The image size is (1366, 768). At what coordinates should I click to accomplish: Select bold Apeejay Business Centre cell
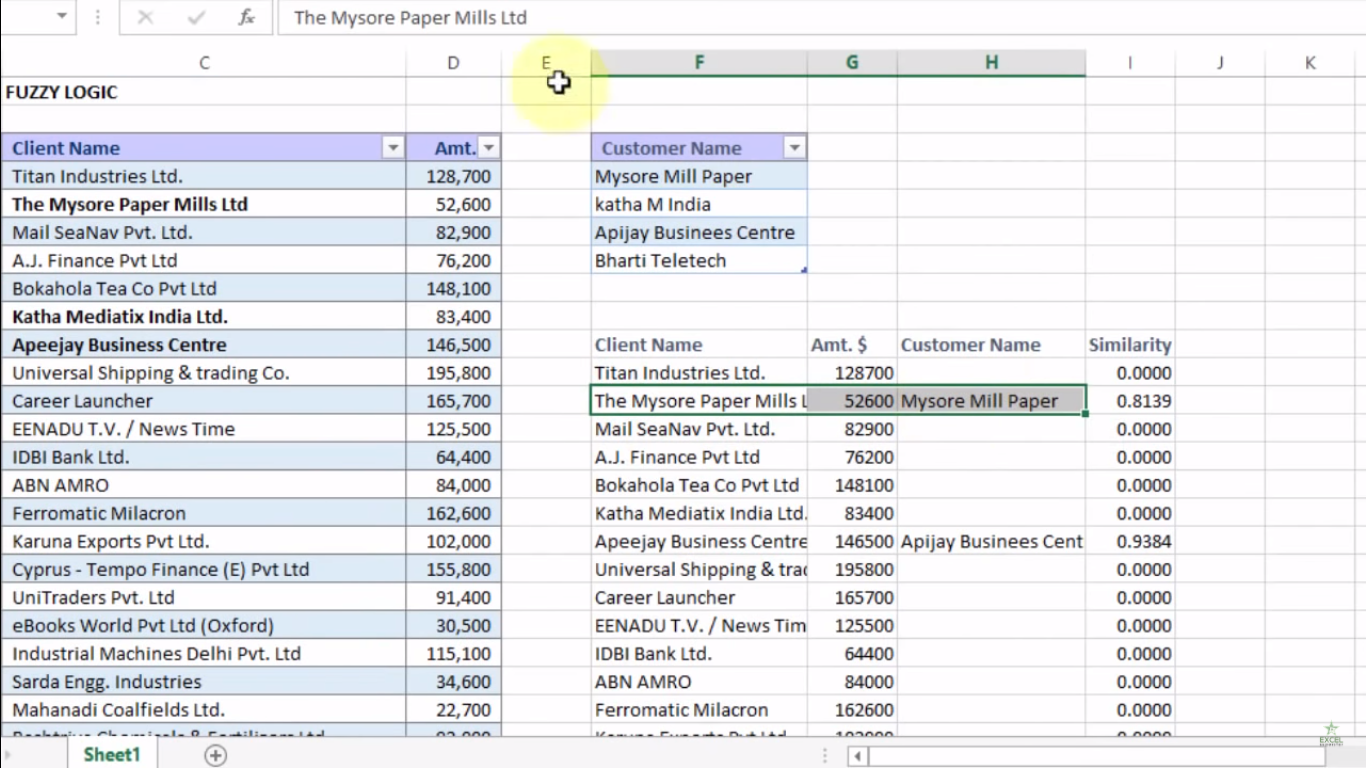point(204,344)
